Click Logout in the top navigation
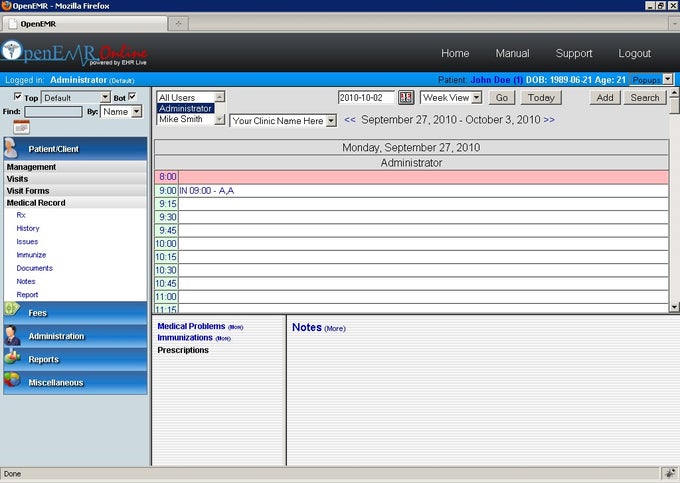Image resolution: width=680 pixels, height=483 pixels. tap(634, 53)
